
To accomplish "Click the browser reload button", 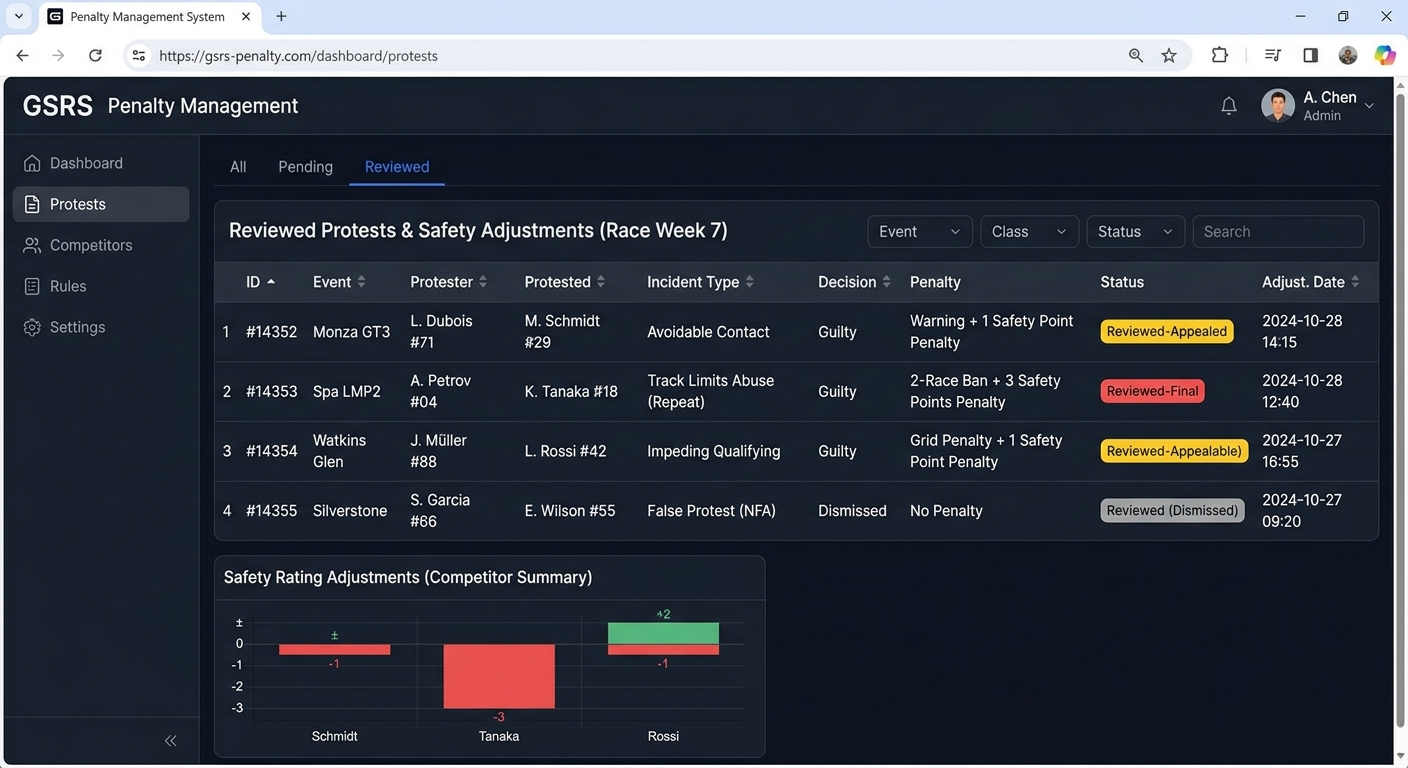I will [95, 56].
